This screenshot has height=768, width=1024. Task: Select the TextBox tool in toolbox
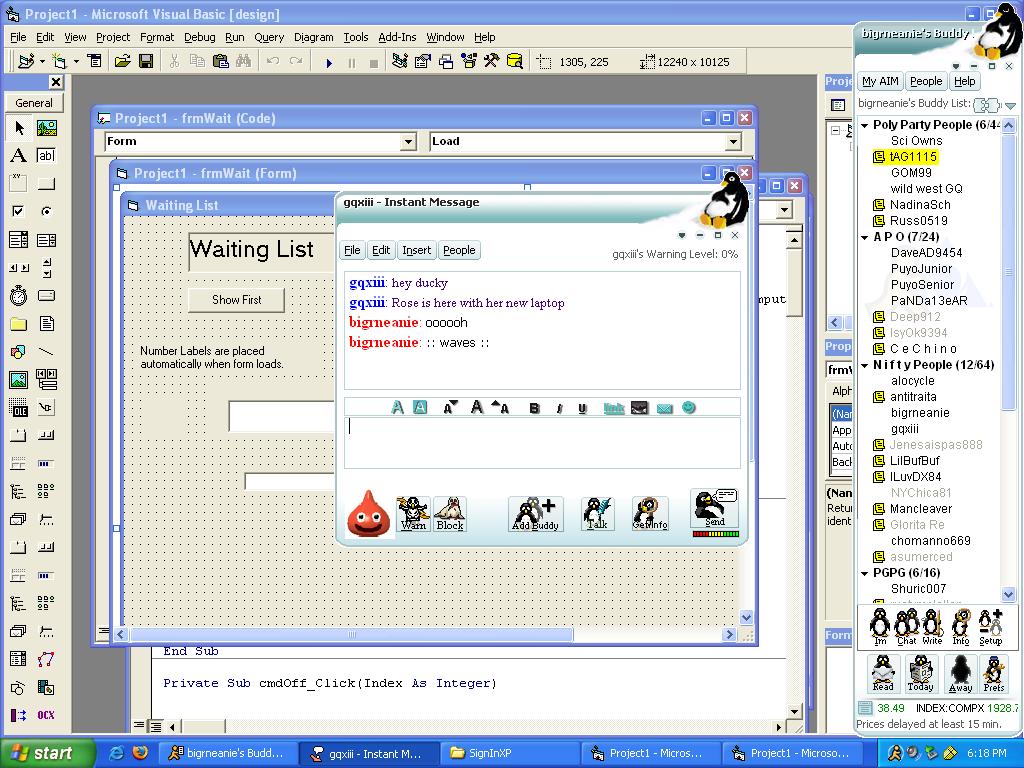46,155
